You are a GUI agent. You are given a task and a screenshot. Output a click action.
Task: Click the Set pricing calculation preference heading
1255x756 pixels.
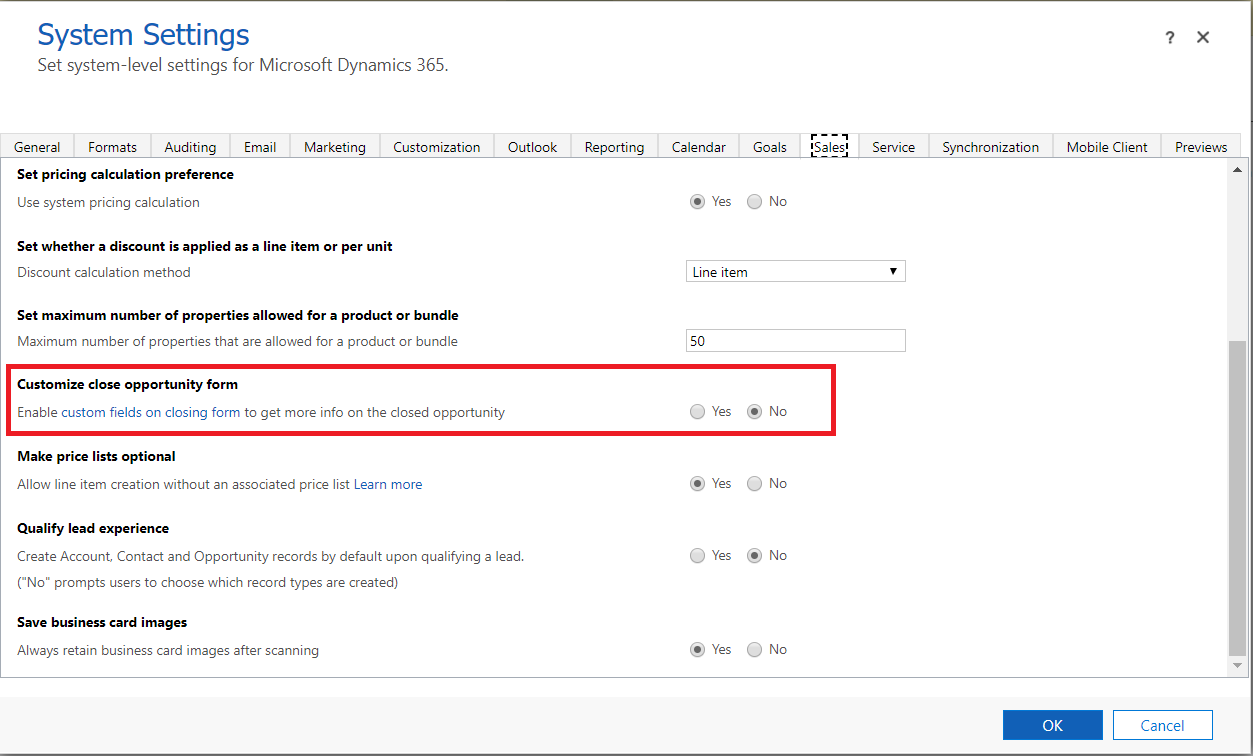coord(125,174)
